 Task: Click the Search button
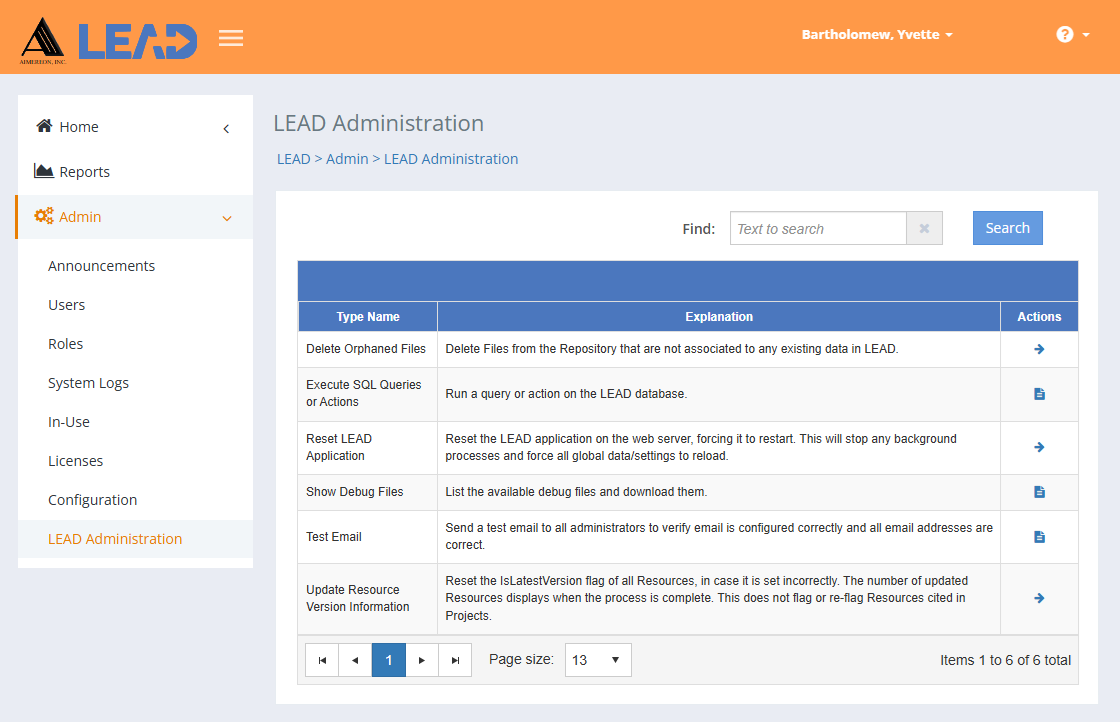coord(1007,228)
